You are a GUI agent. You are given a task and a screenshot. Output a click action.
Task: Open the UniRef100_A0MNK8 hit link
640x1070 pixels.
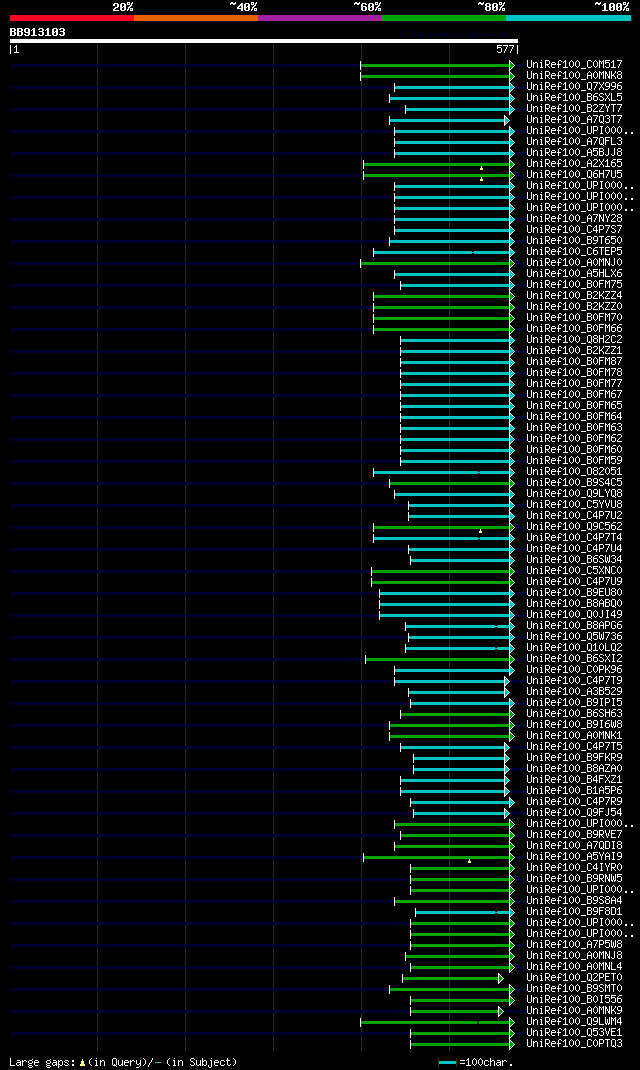(574, 76)
